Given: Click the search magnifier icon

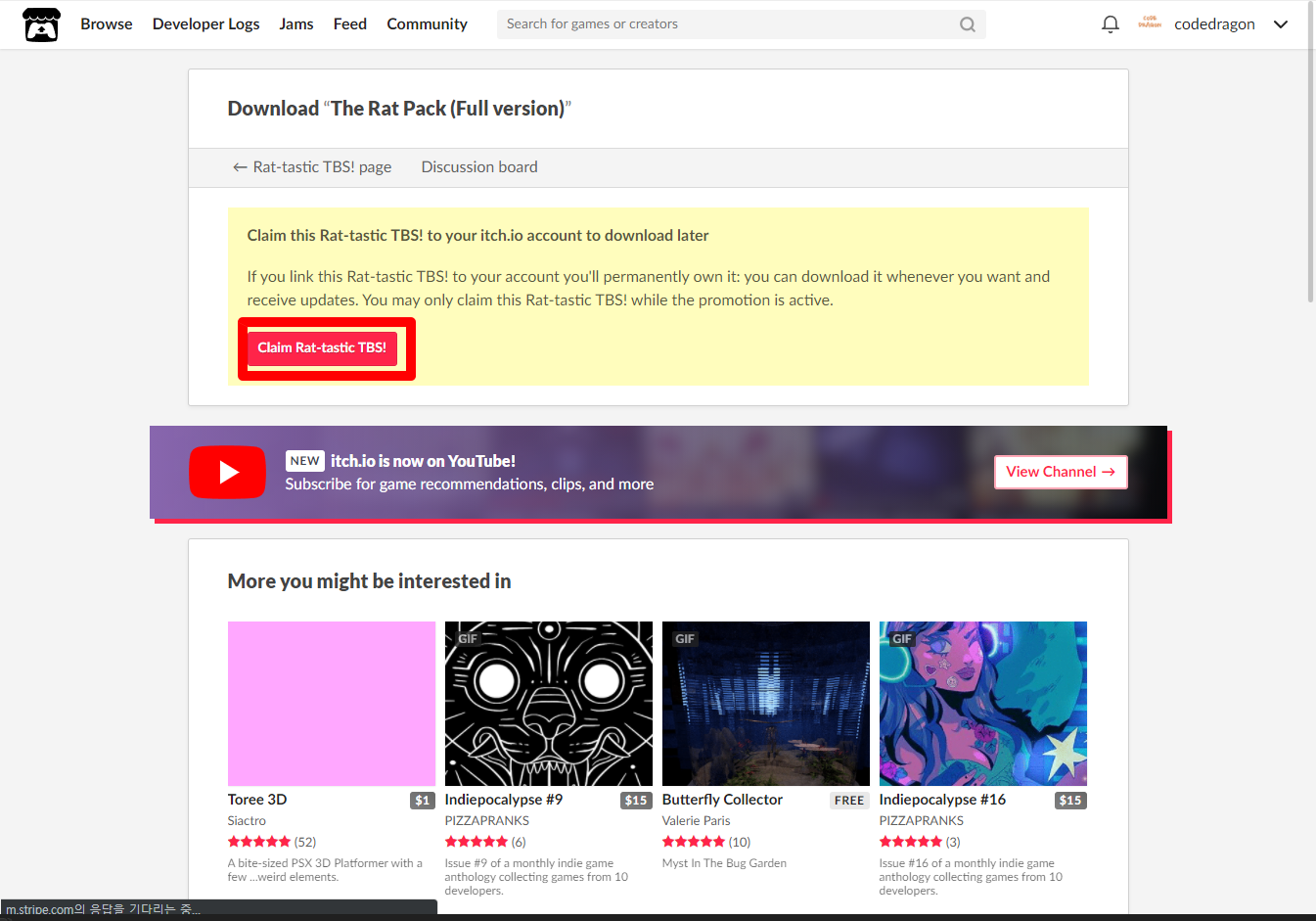Looking at the screenshot, I should (967, 24).
